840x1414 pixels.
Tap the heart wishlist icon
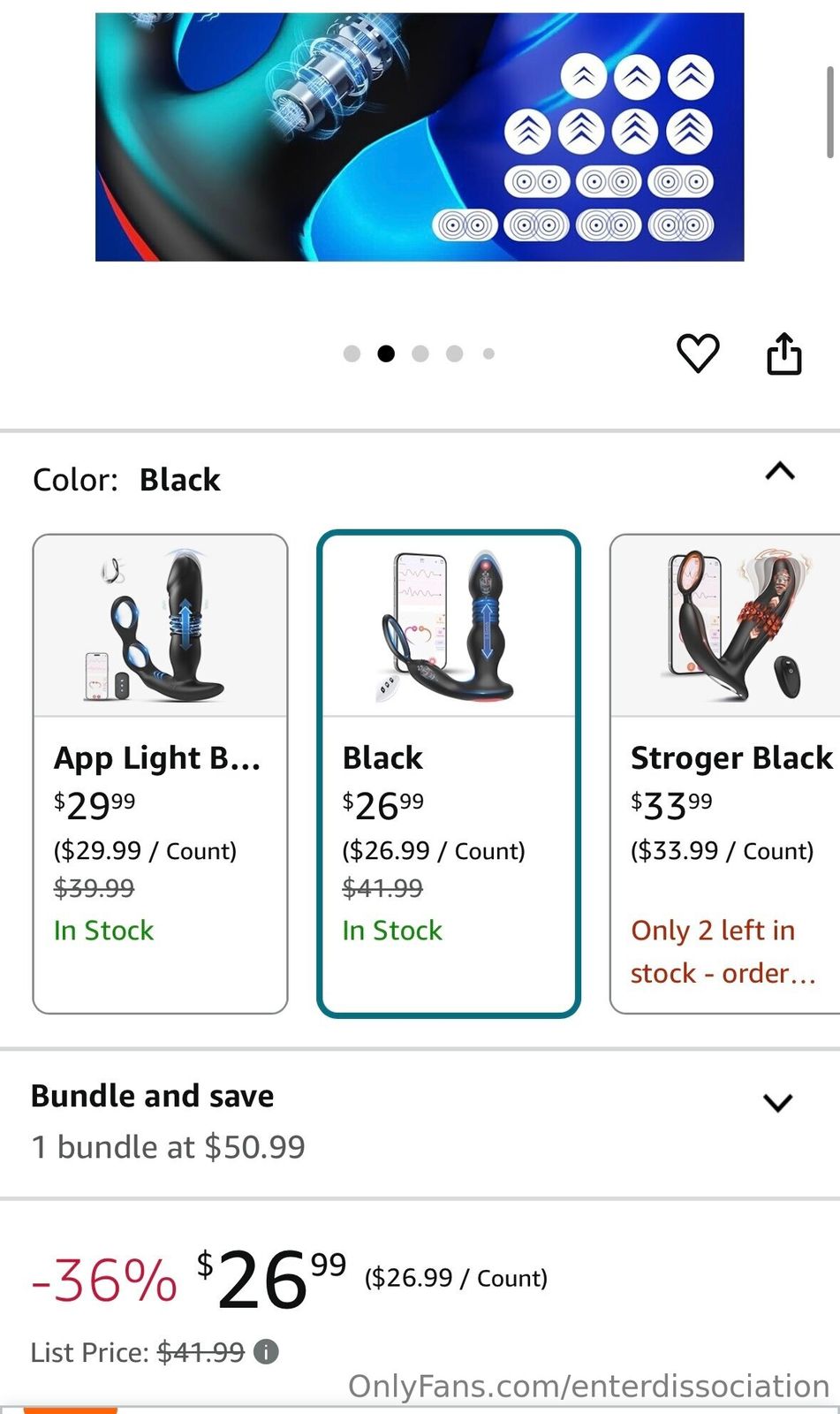[x=698, y=353]
